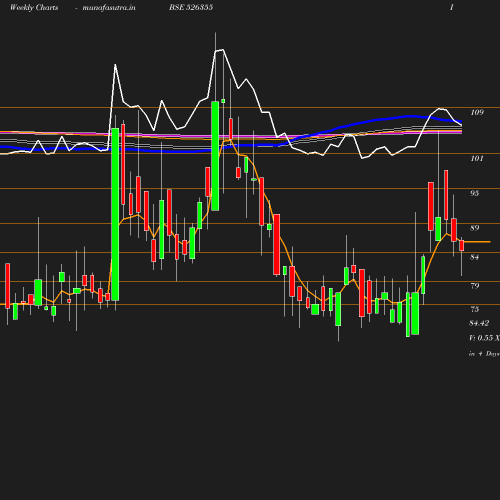Click the 84.42 last price value
The width and height of the screenshot is (500, 500).
pyautogui.click(x=479, y=323)
